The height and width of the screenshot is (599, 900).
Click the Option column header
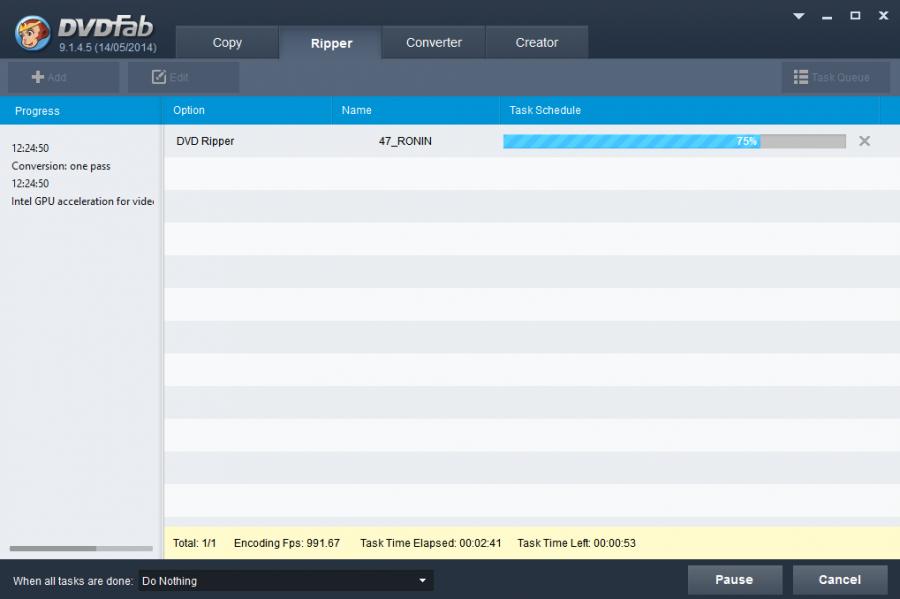tap(247, 110)
